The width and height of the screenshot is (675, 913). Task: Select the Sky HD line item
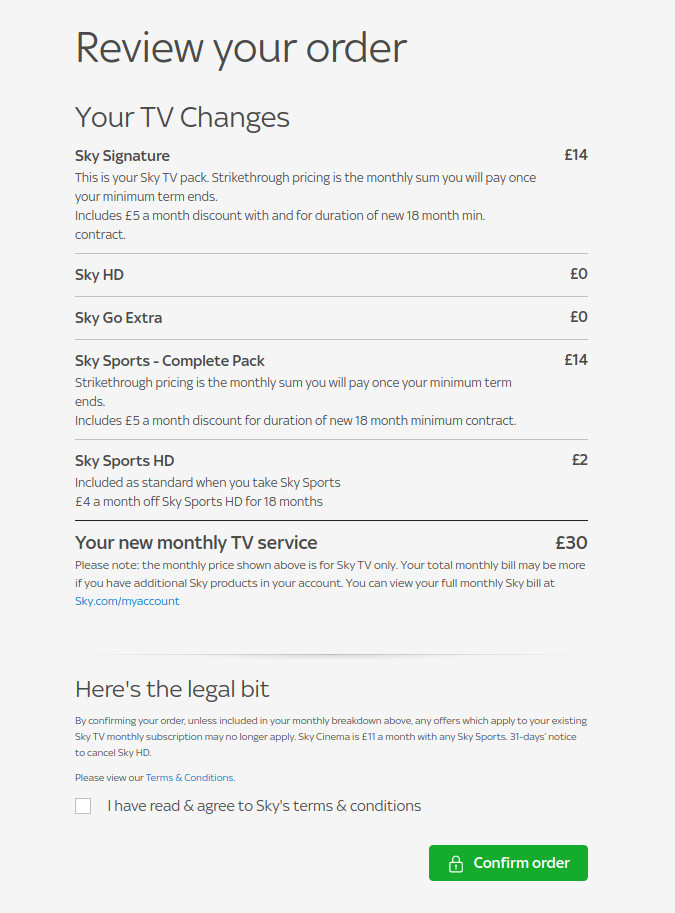[99, 274]
